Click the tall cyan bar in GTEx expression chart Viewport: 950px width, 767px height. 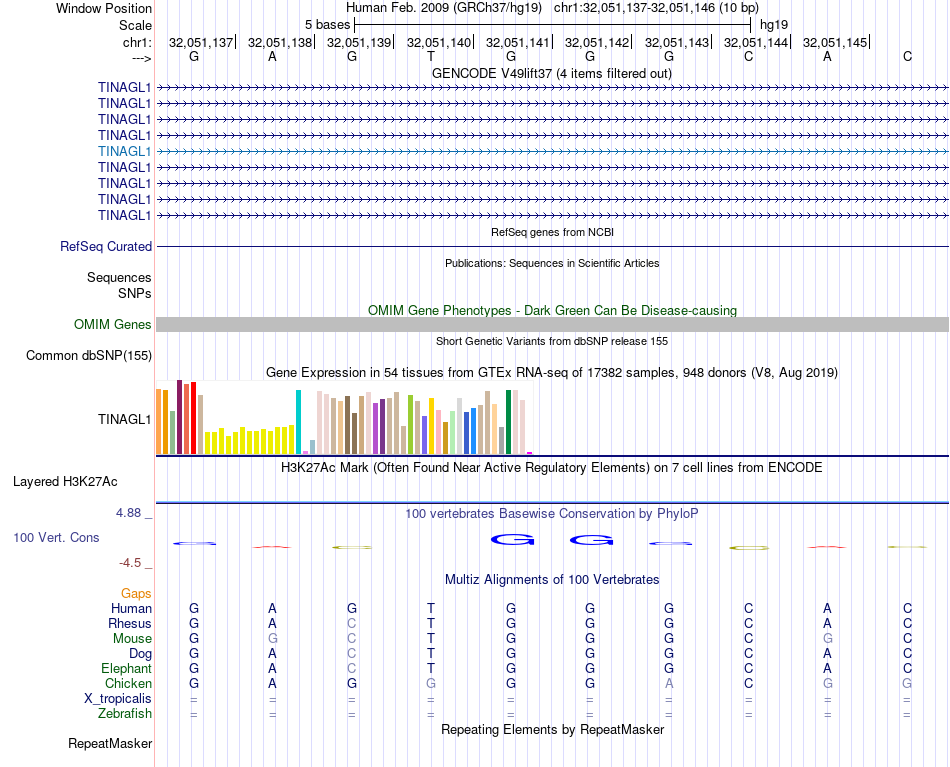pos(298,422)
